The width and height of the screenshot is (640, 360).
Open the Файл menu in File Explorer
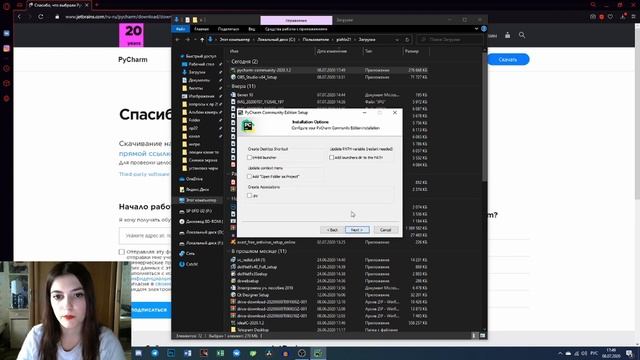pyautogui.click(x=180, y=29)
